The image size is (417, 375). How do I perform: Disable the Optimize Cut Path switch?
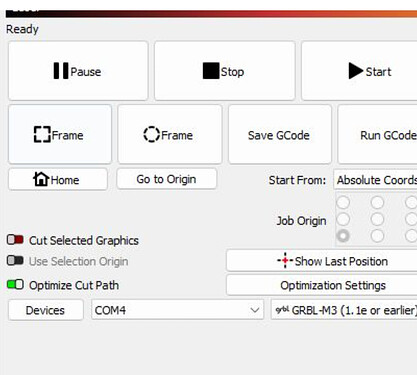pyautogui.click(x=15, y=284)
